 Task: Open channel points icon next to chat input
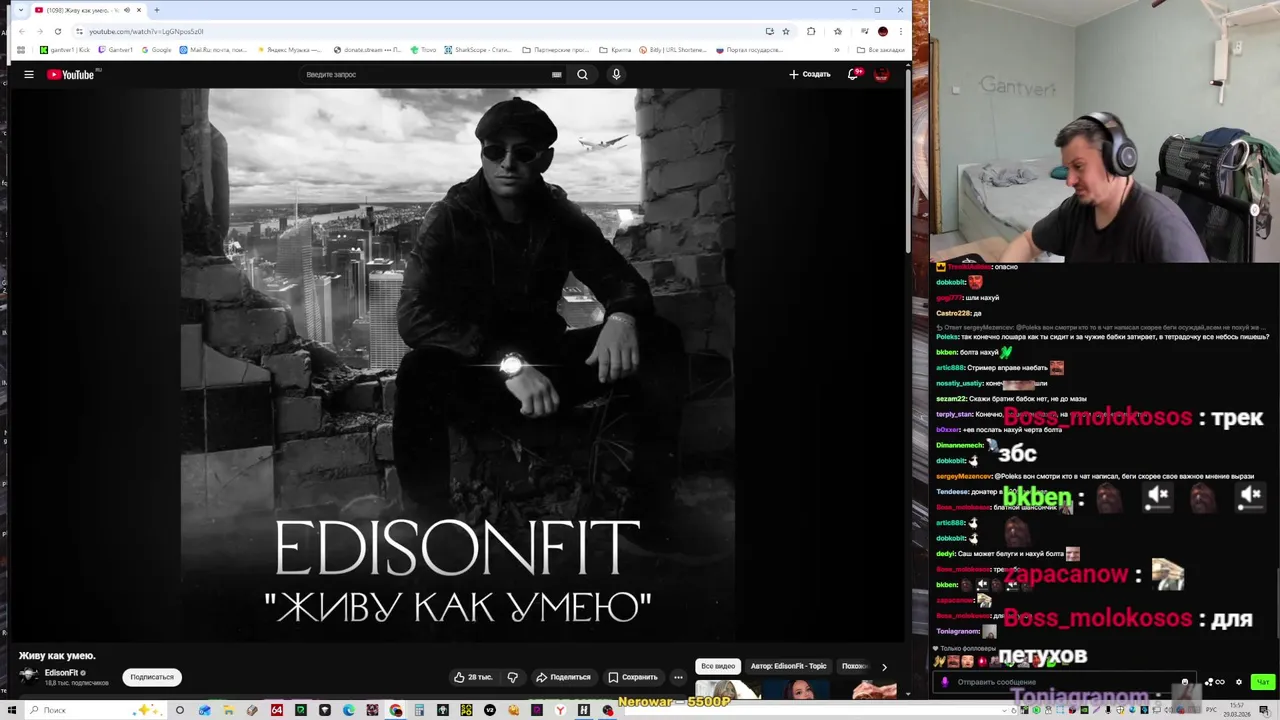[1215, 682]
